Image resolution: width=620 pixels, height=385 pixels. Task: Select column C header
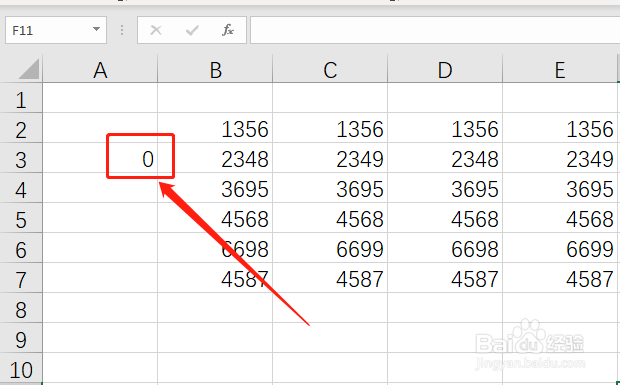[x=330, y=70]
